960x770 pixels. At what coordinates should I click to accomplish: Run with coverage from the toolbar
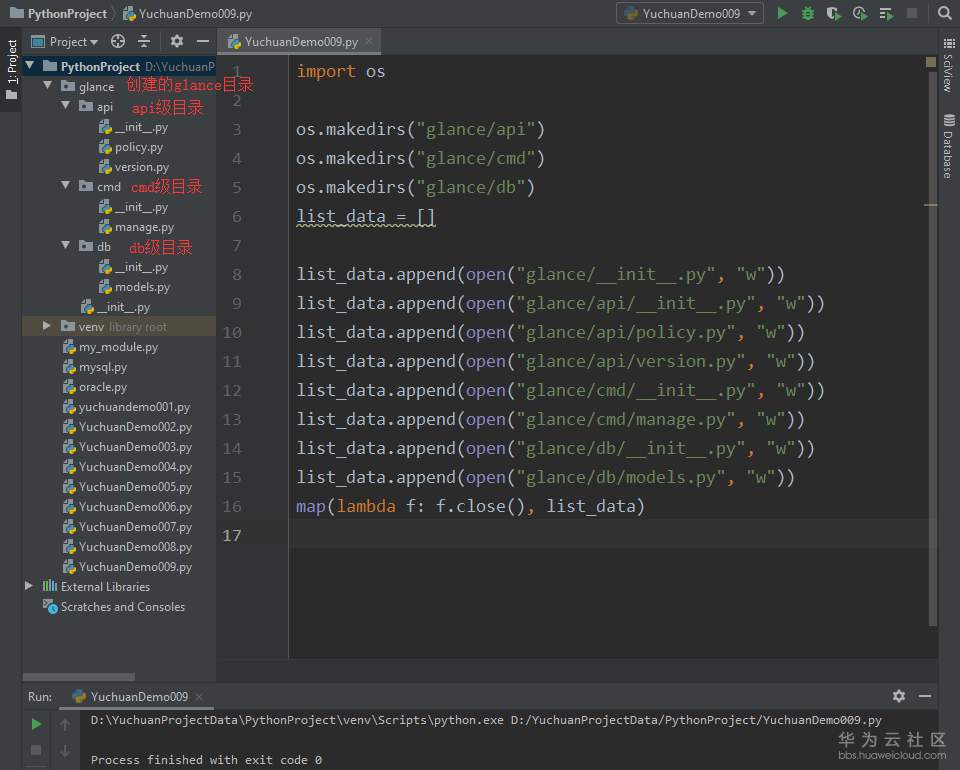(x=834, y=13)
